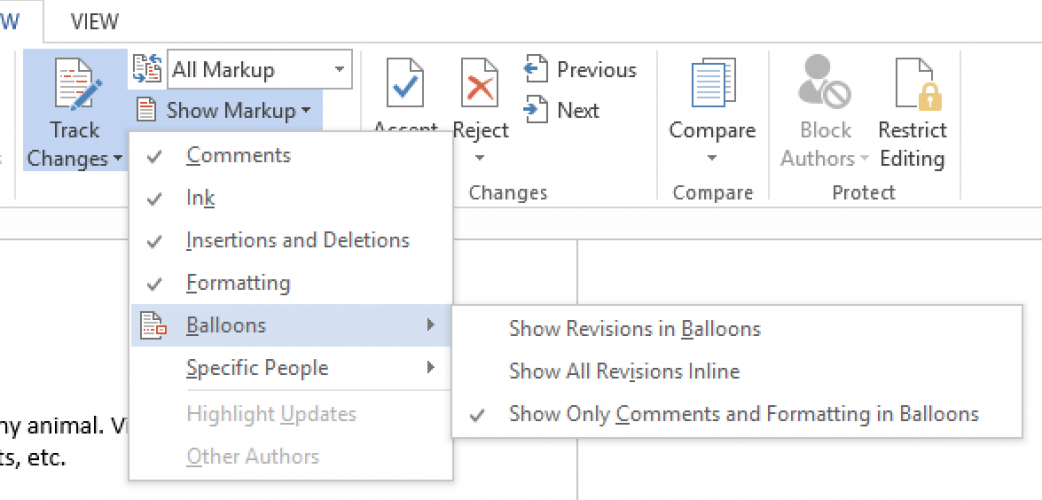Viewport: 1042px width, 500px height.
Task: Click the Display for Review icon beside All Markup
Action: pos(146,69)
